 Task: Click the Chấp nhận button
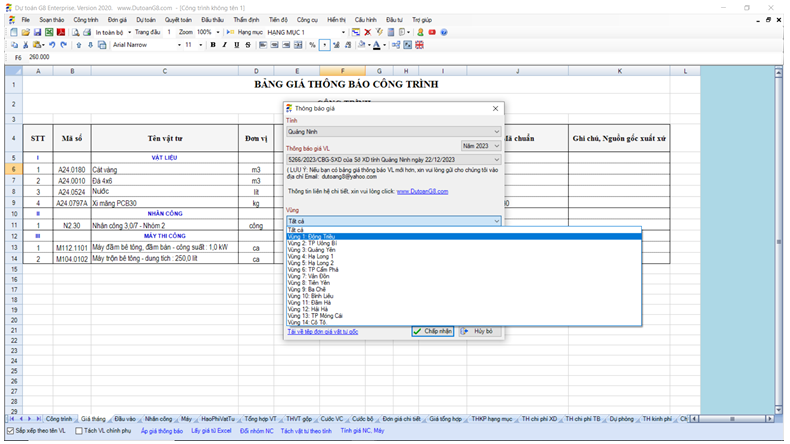[x=433, y=331]
